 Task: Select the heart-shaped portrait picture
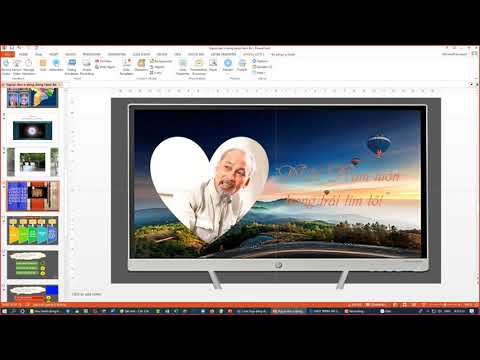[209, 189]
